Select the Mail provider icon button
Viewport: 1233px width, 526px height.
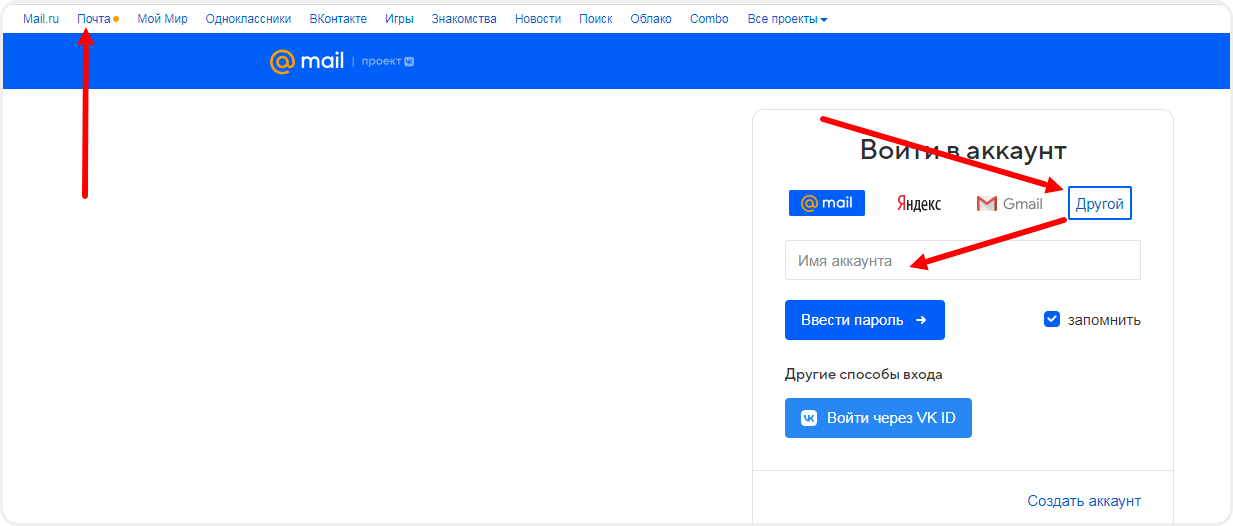[x=826, y=203]
